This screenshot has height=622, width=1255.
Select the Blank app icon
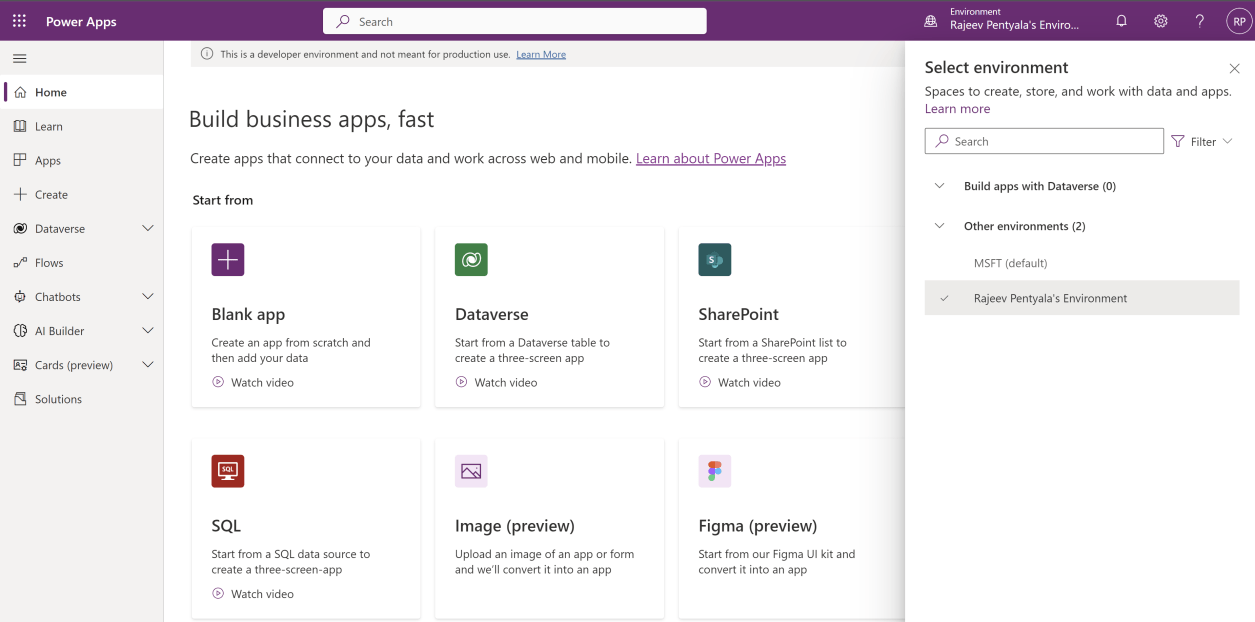coord(227,259)
